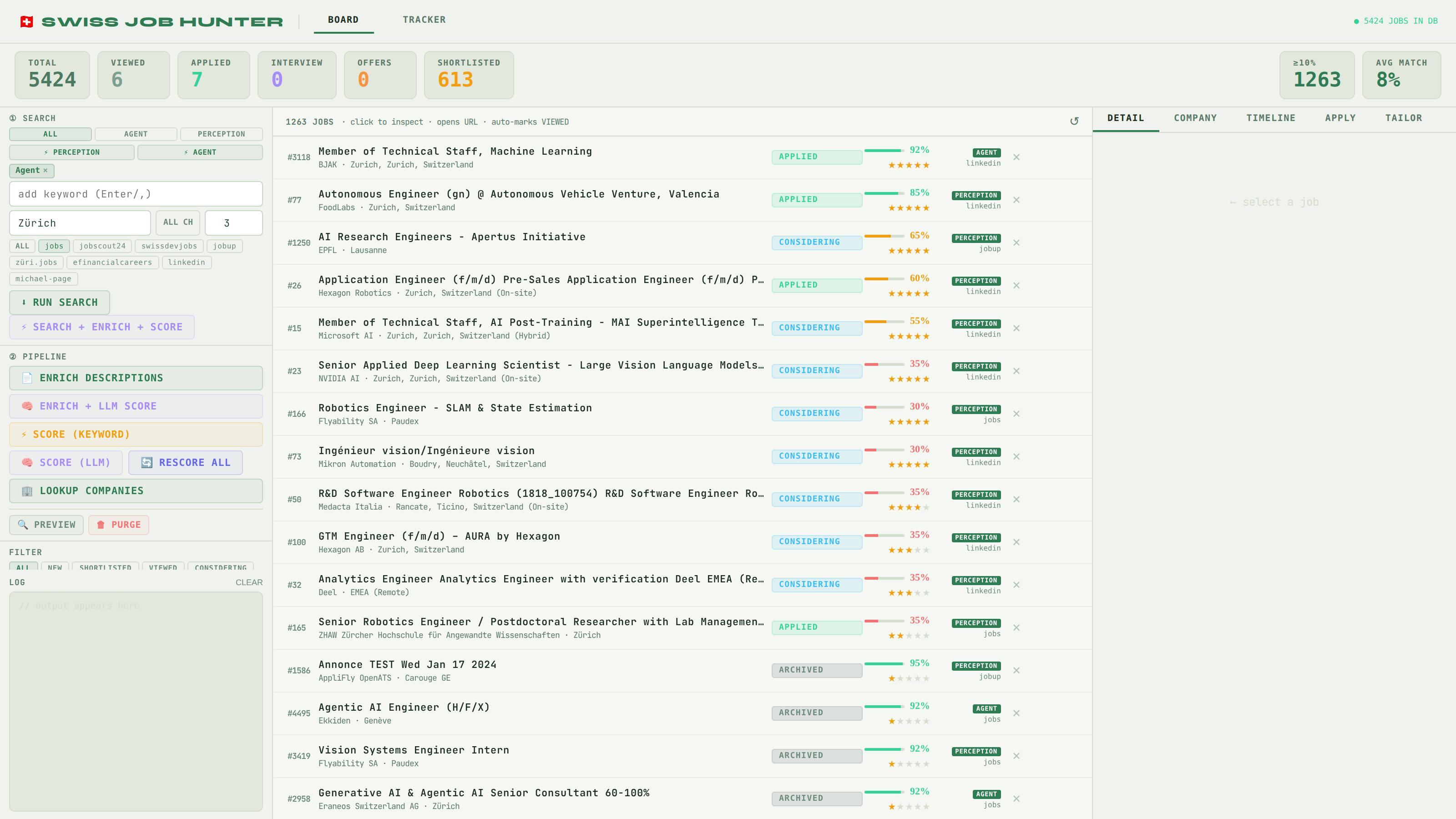Click SEARCH + ENRICH + SCORE button
1456x819 pixels.
click(102, 327)
